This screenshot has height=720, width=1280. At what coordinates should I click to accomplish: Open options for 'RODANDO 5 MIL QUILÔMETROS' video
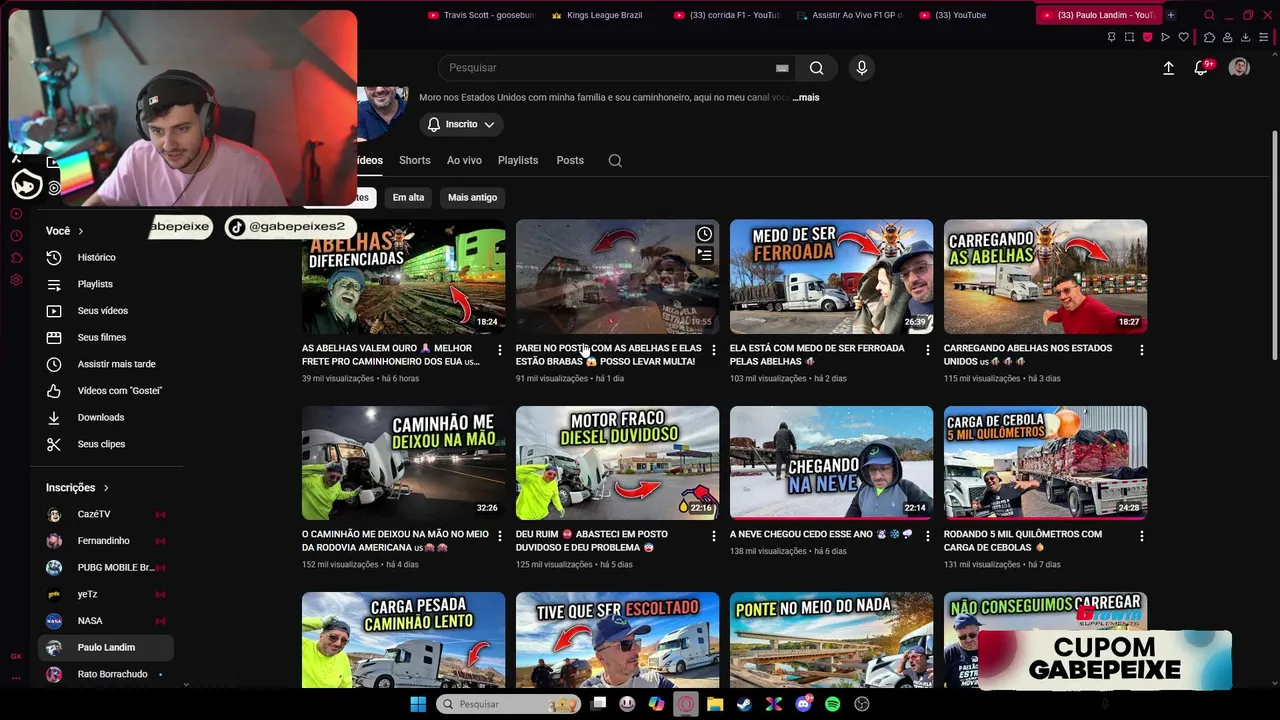click(1142, 536)
